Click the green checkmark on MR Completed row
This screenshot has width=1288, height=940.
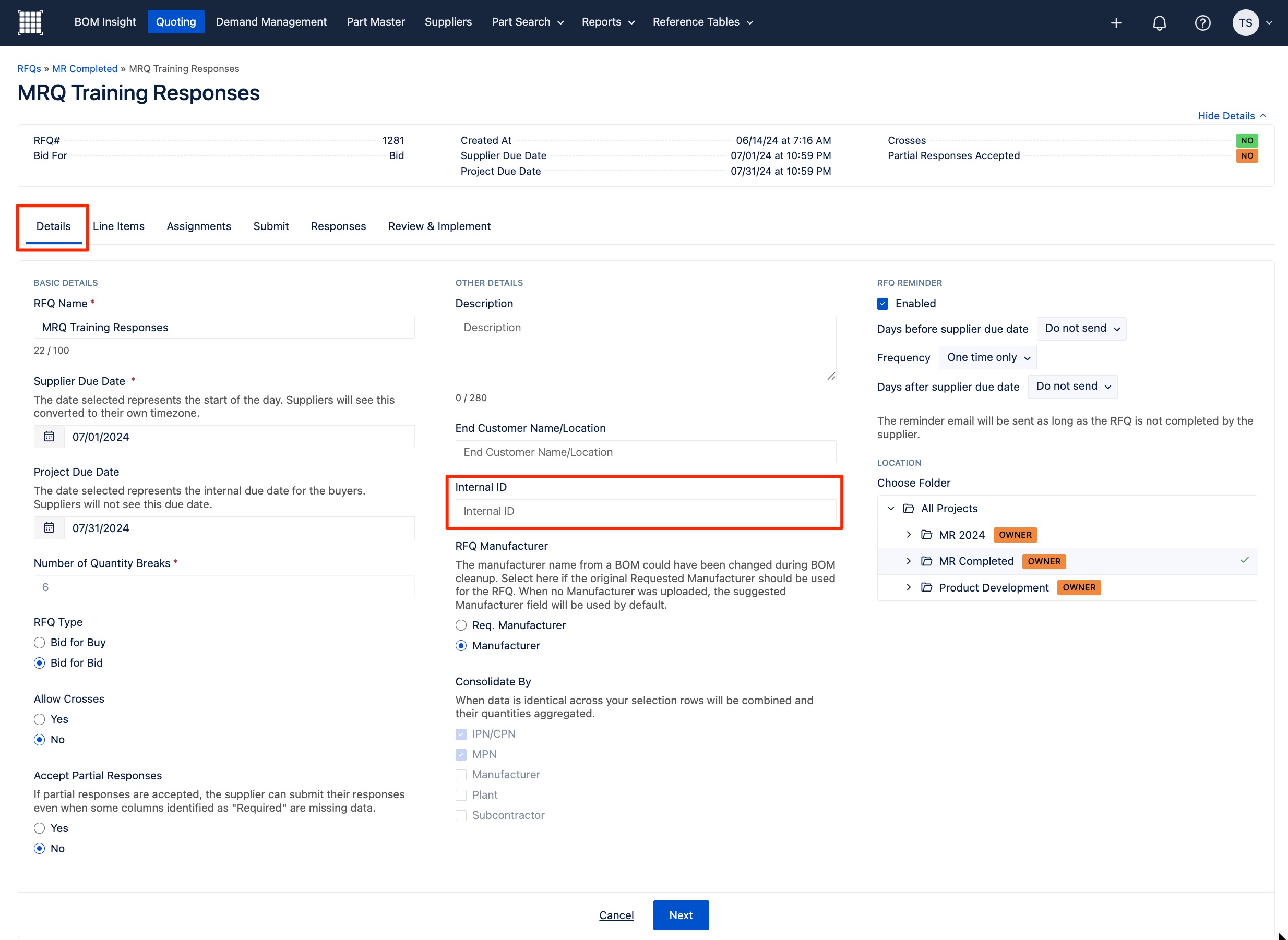[x=1244, y=560]
